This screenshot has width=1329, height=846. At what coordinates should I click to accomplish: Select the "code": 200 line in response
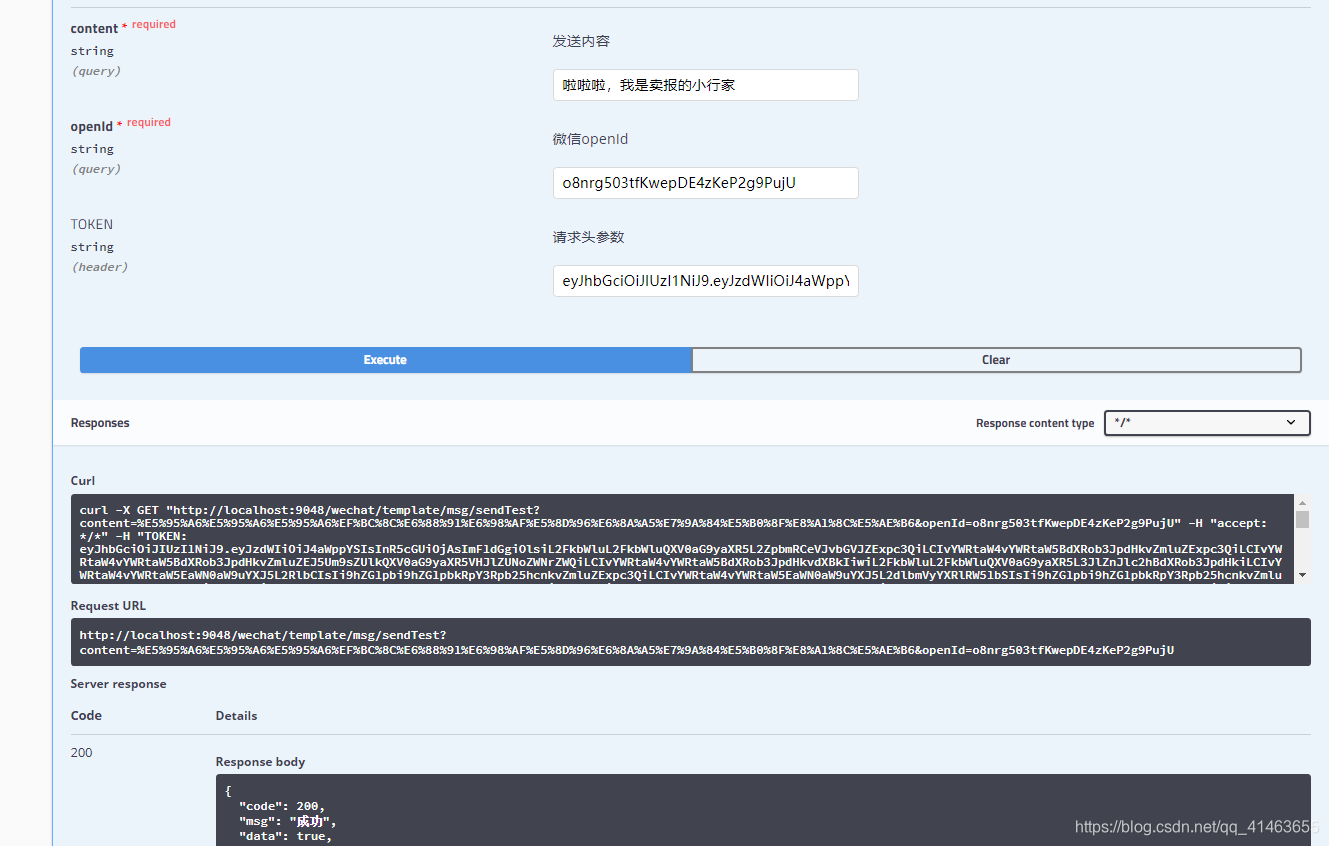point(281,806)
